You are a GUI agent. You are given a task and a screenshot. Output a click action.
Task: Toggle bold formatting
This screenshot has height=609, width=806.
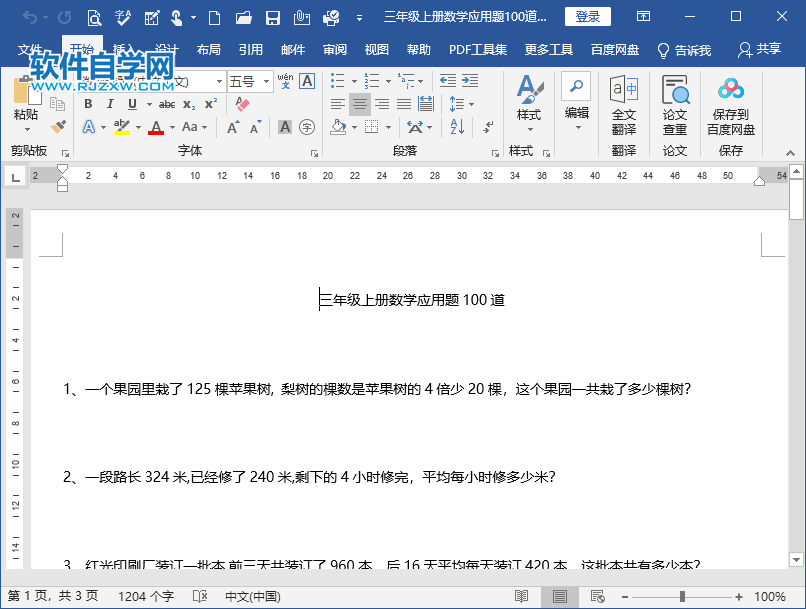click(89, 104)
